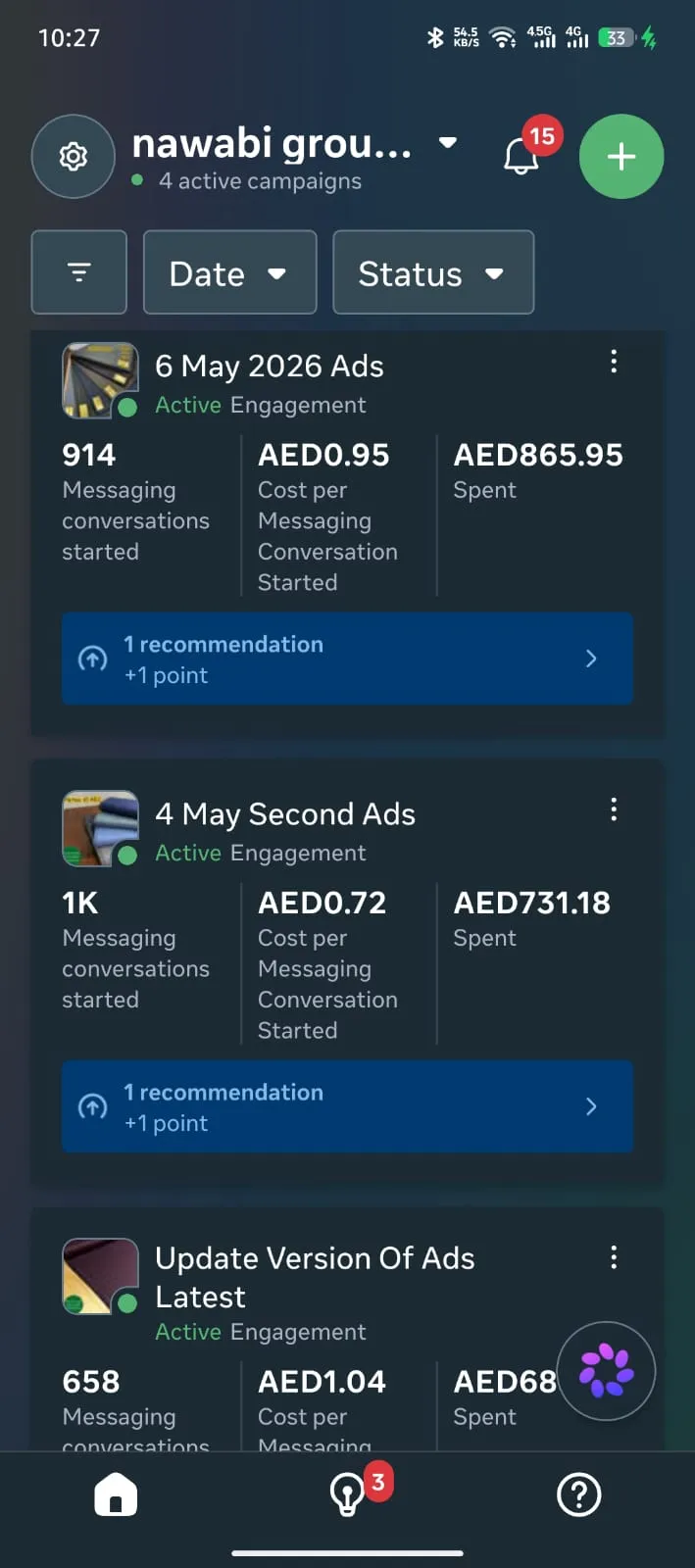The image size is (695, 1568).
Task: Open the settings gear icon
Action: point(74,157)
